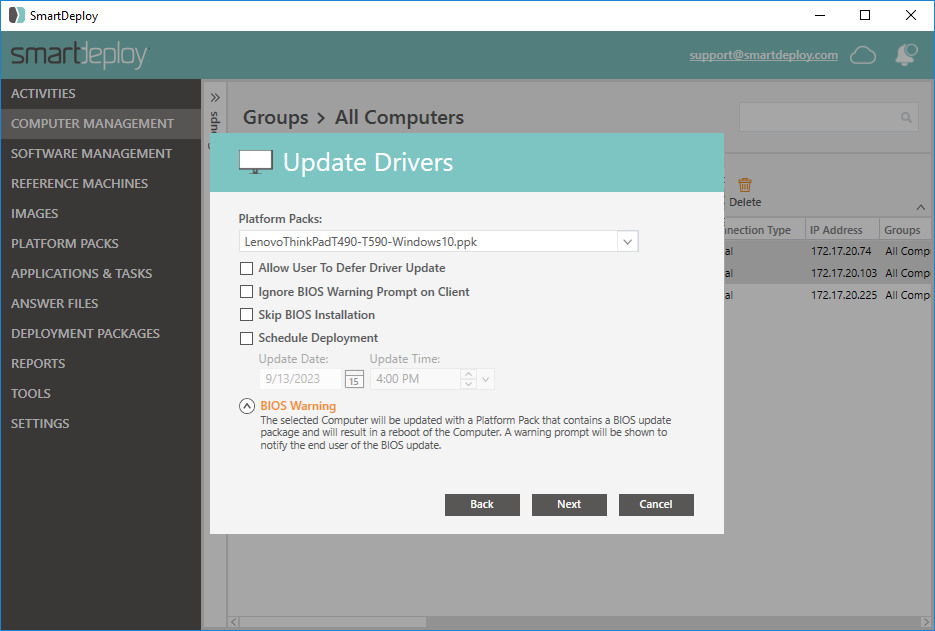Cancel the Update Drivers dialog
Viewport: 935px width, 631px height.
pos(656,505)
